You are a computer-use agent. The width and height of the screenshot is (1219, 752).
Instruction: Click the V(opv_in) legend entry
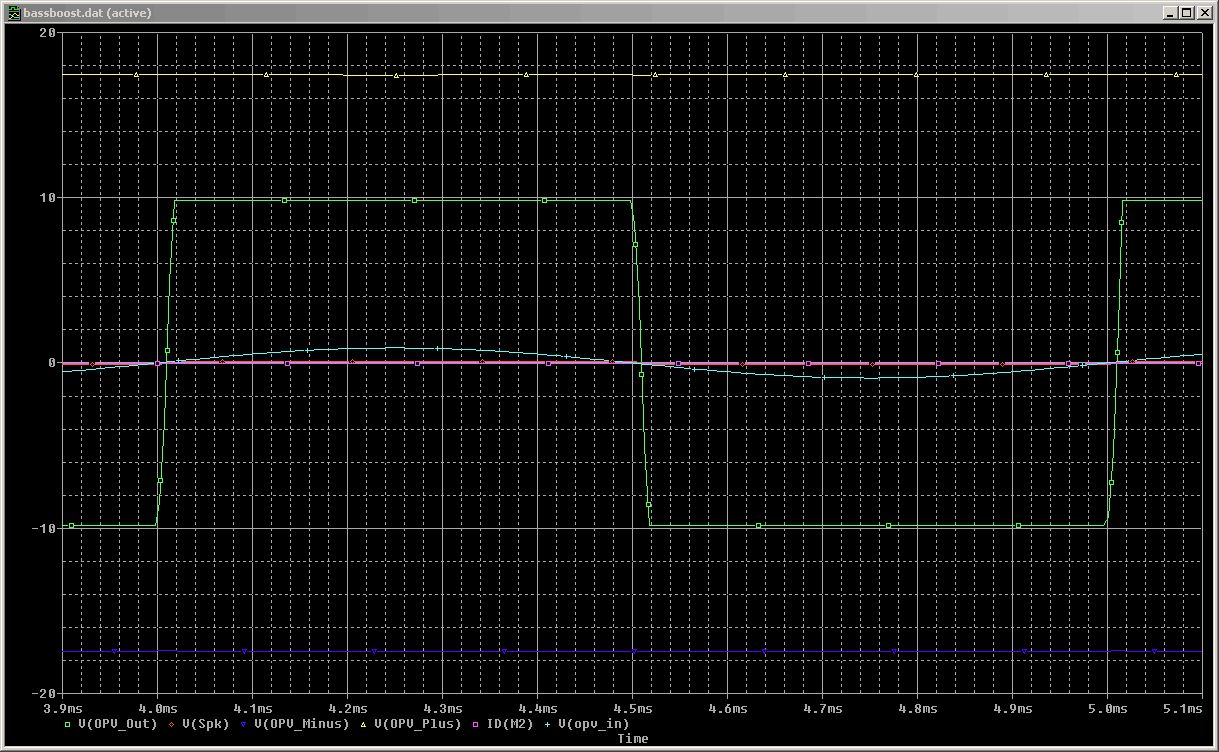pos(594,724)
